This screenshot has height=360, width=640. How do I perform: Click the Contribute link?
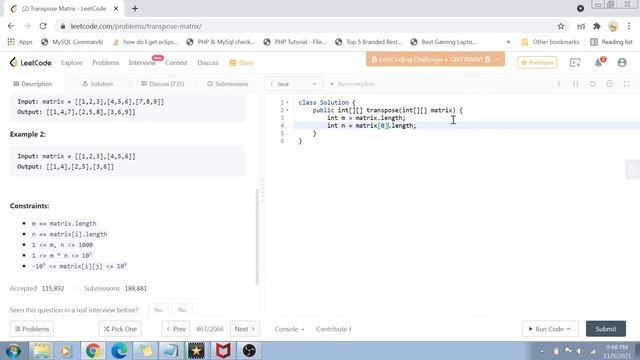pyautogui.click(x=333, y=329)
